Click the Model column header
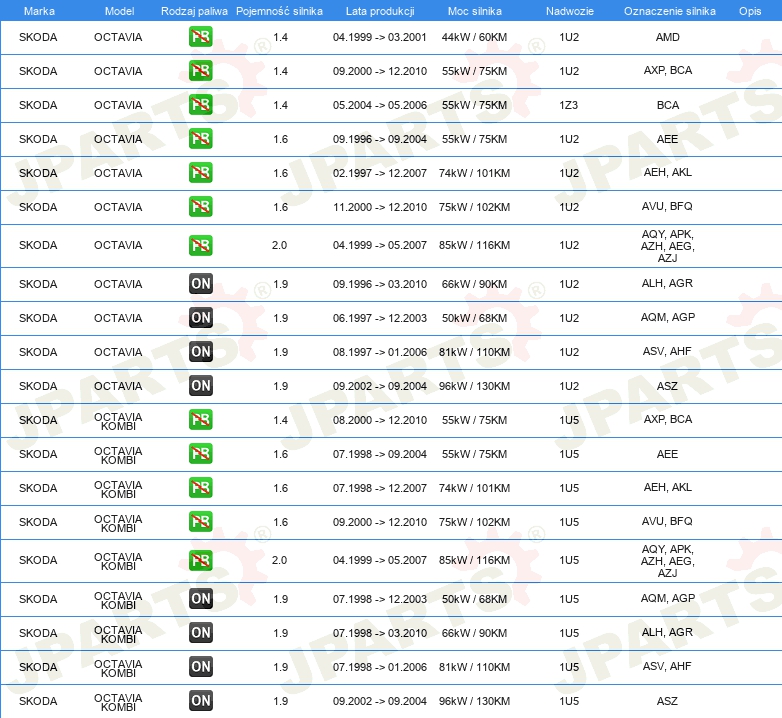Screen dimensions: 782x718 coord(119,11)
